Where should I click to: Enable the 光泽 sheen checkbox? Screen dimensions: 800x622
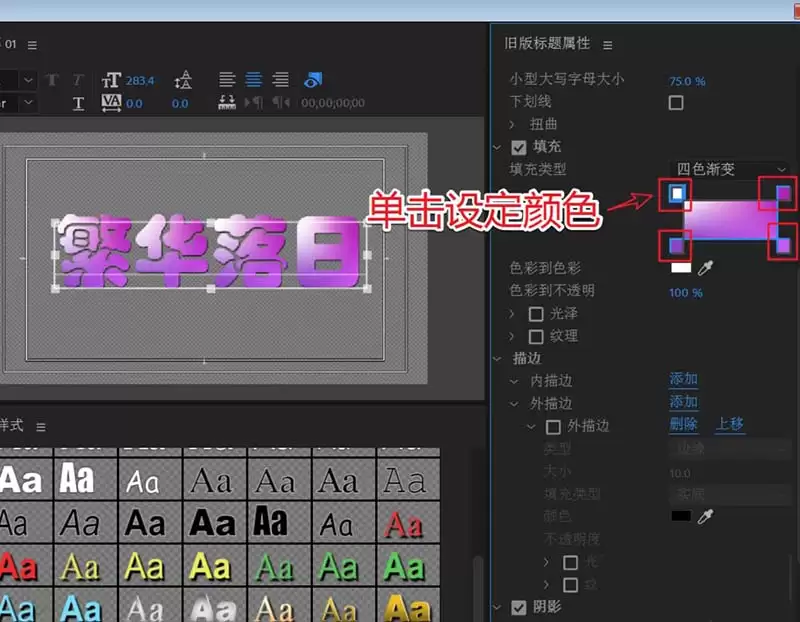coord(535,314)
